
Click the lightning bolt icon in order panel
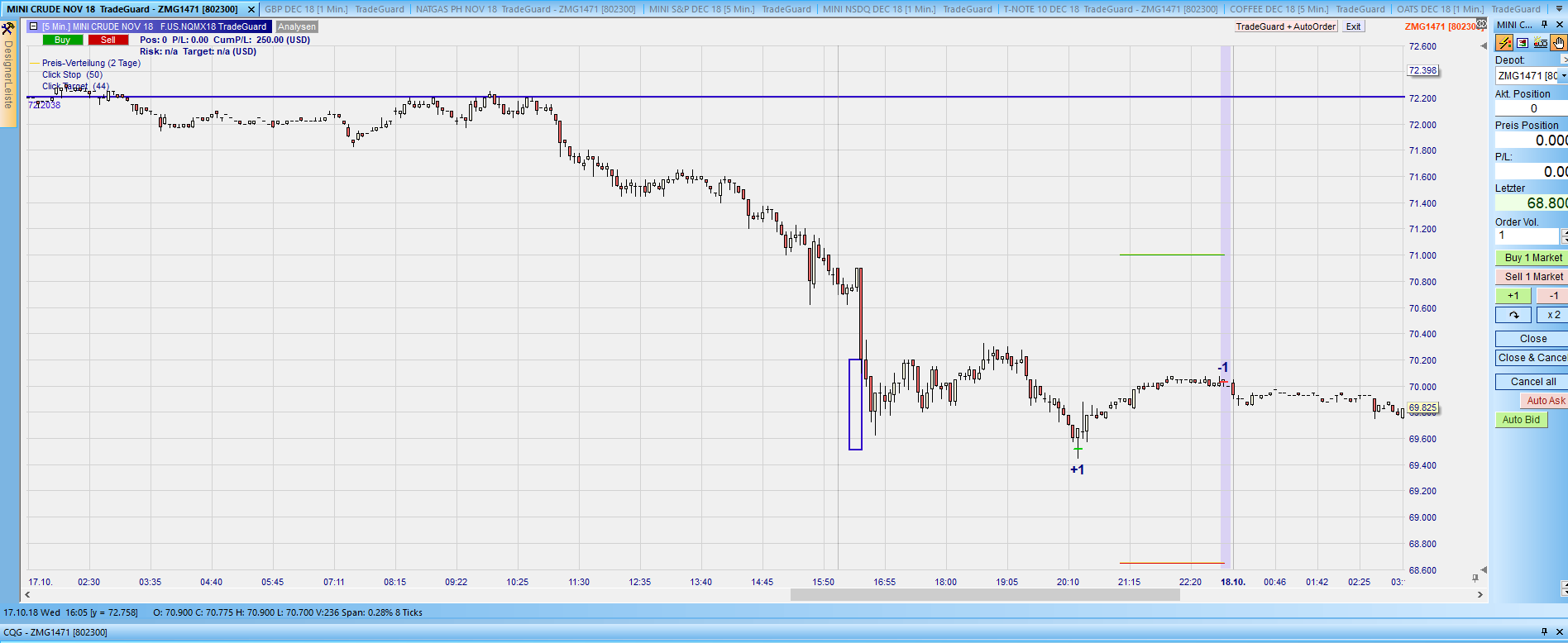point(1504,43)
